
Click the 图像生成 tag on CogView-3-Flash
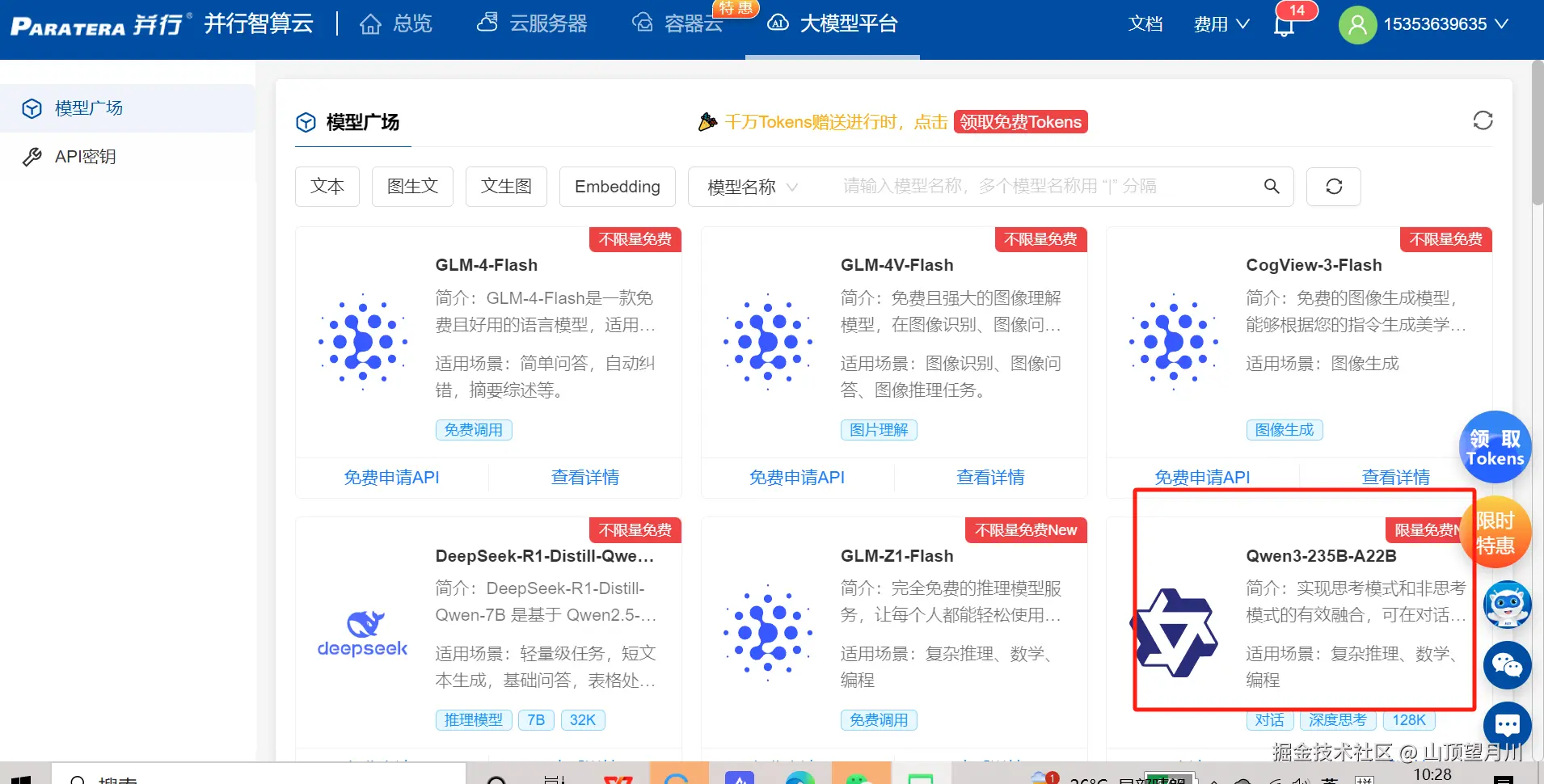(x=1285, y=430)
